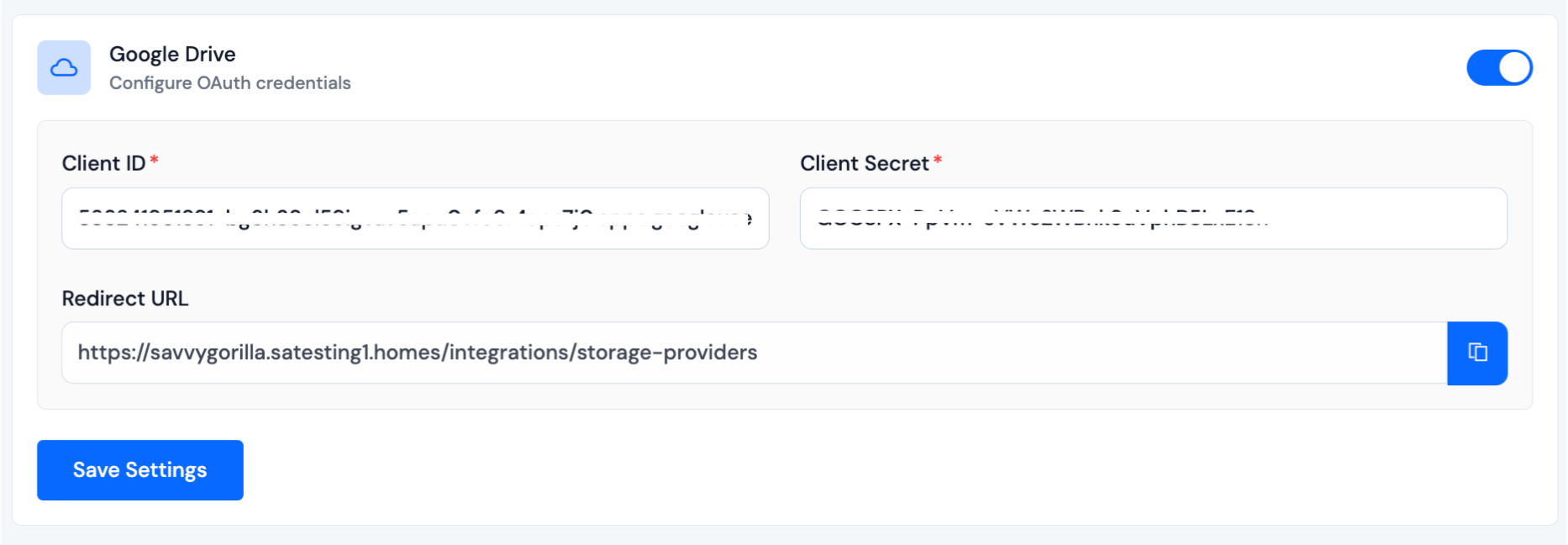Focus the Client Secret field

point(1153,219)
